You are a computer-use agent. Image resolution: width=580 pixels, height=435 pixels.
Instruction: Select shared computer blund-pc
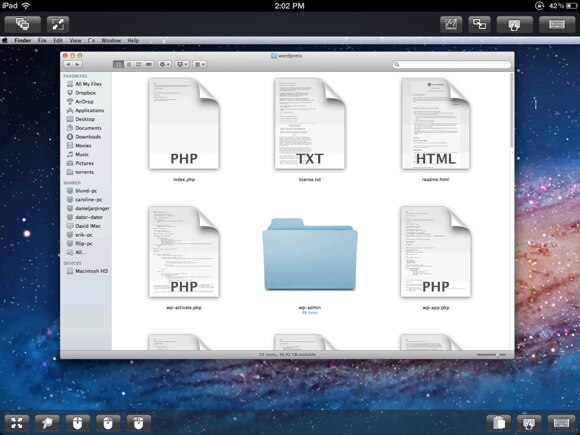point(86,191)
